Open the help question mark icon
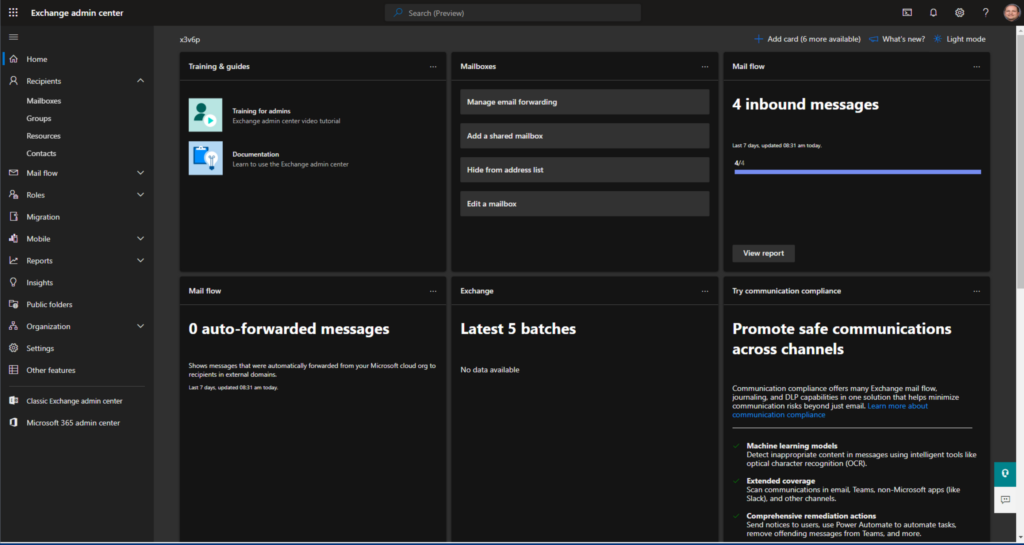Viewport: 1024px width, 545px height. tap(985, 12)
